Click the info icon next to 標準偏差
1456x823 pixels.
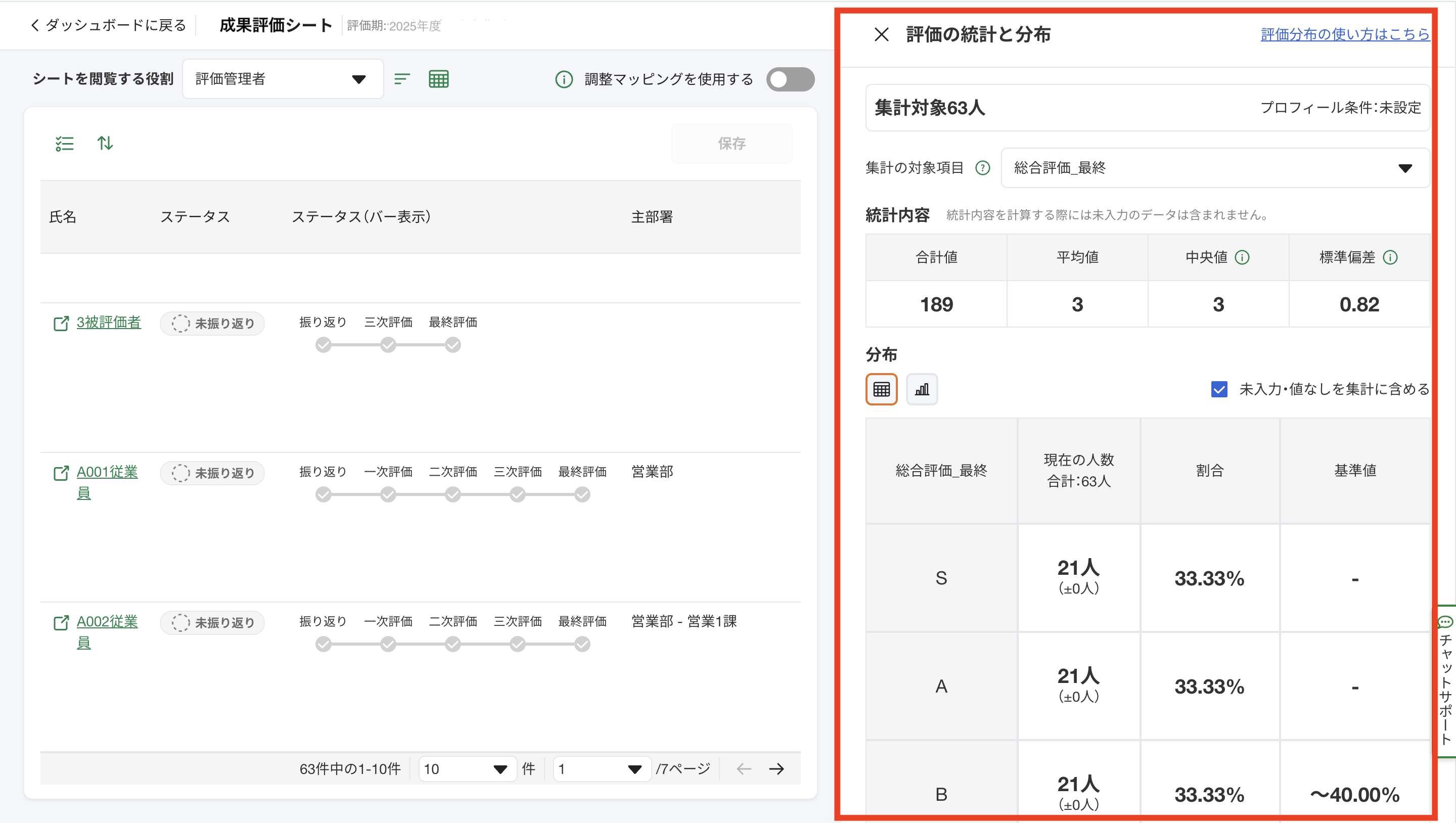(1390, 258)
